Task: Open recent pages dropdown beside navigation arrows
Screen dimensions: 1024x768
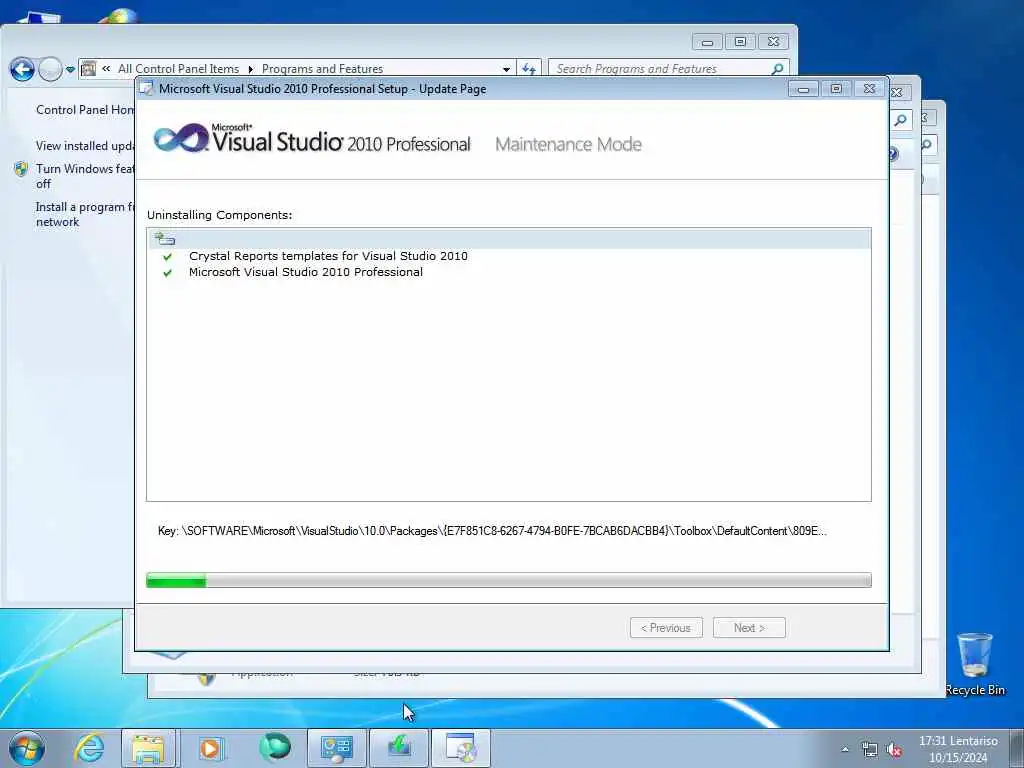Action: tap(70, 69)
